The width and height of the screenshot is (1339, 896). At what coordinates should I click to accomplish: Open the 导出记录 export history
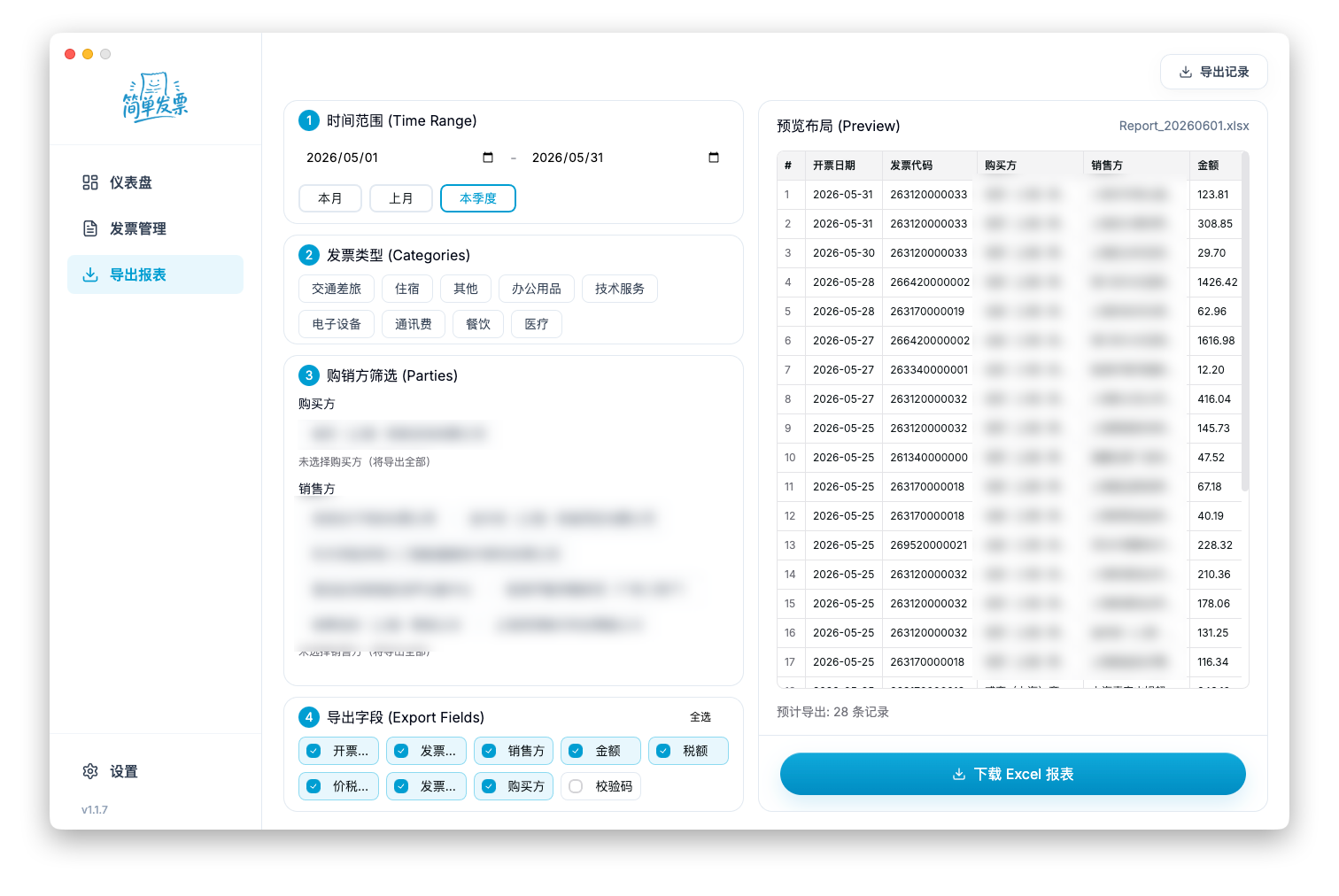coord(1213,72)
